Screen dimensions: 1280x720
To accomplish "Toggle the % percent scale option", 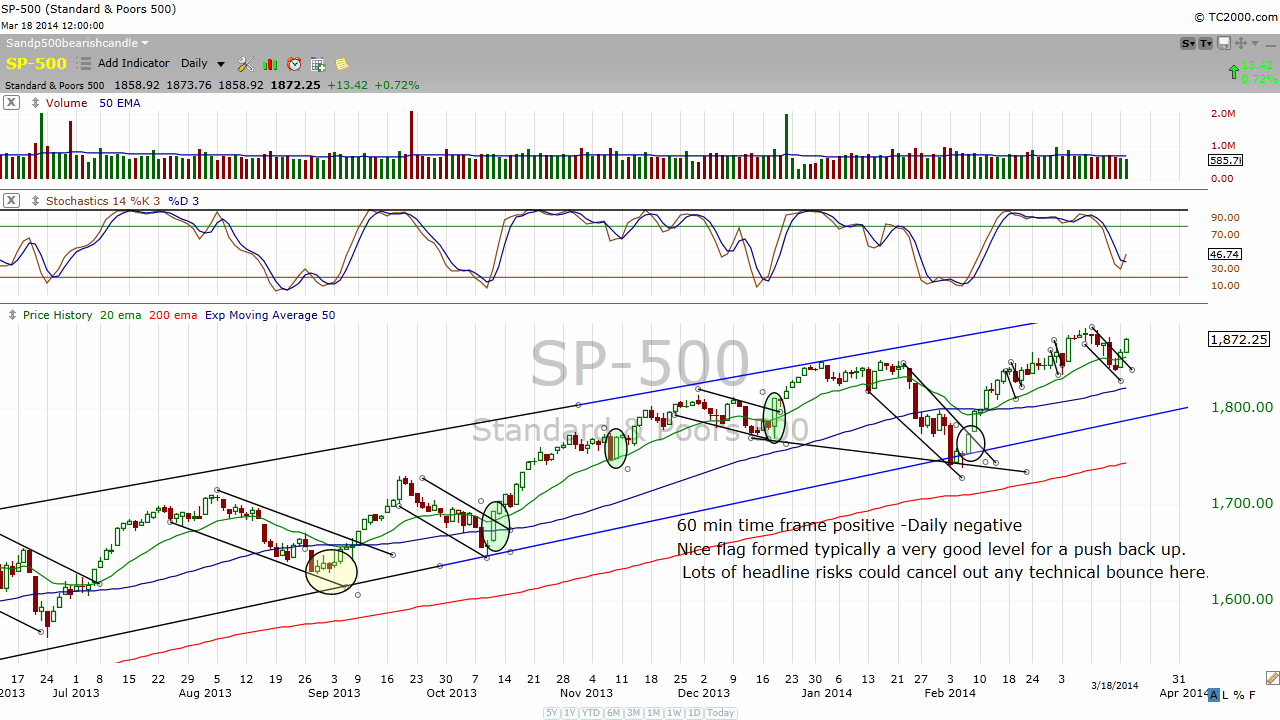I will pyautogui.click(x=1238, y=695).
